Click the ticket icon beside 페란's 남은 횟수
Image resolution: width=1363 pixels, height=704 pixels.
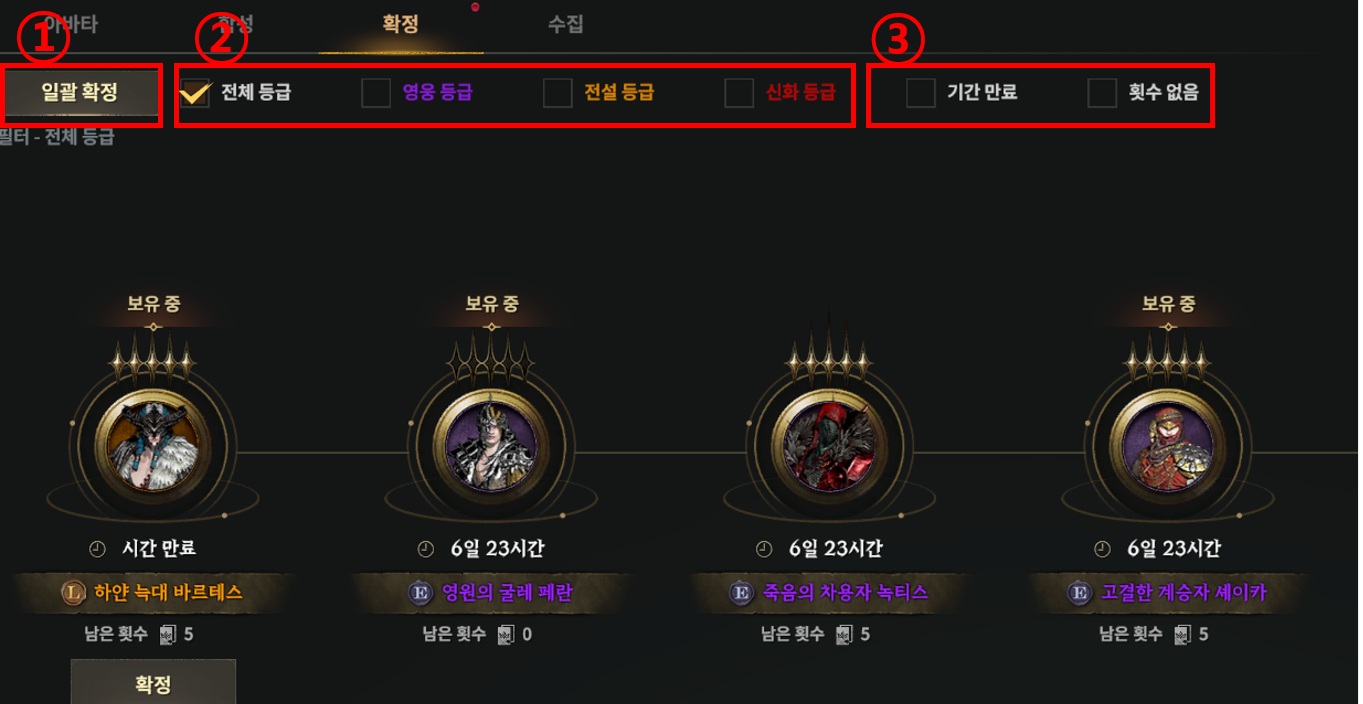point(506,634)
